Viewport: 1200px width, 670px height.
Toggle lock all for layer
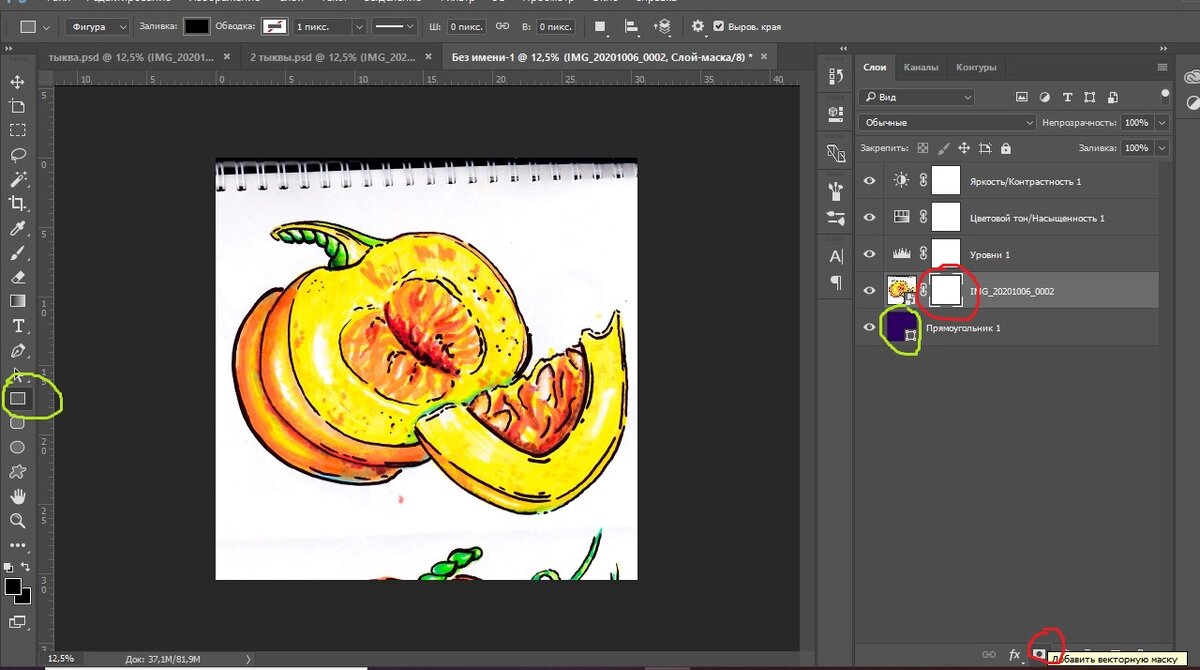coord(1005,148)
